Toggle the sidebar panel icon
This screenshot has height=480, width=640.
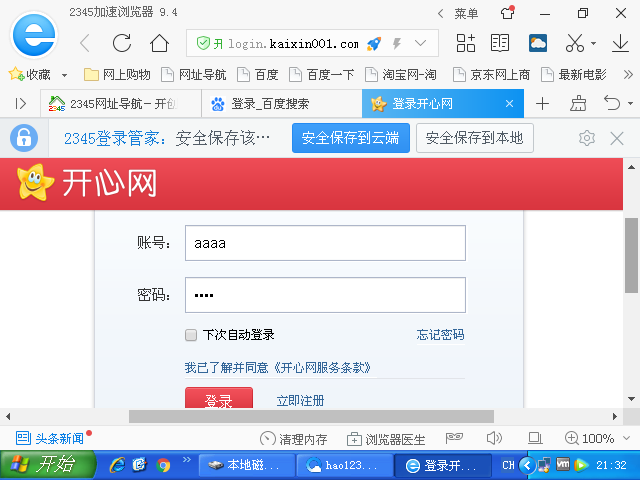tap(20, 104)
